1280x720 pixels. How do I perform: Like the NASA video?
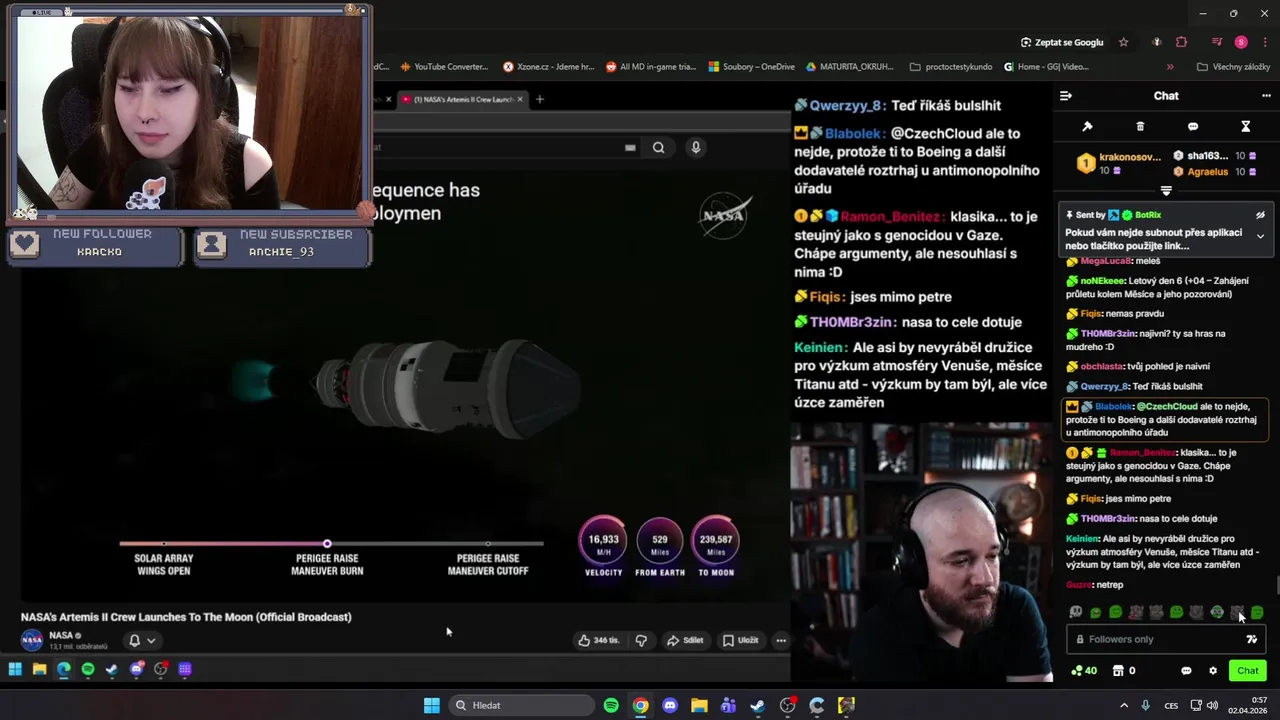[598, 640]
